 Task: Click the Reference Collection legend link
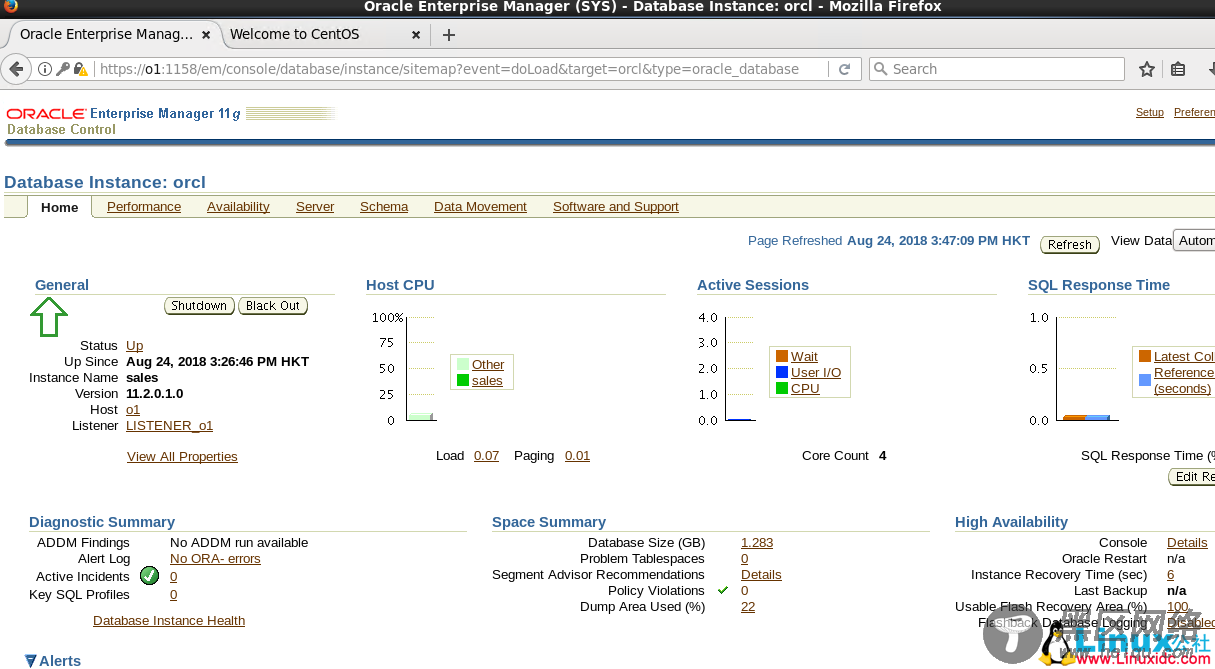[1184, 381]
